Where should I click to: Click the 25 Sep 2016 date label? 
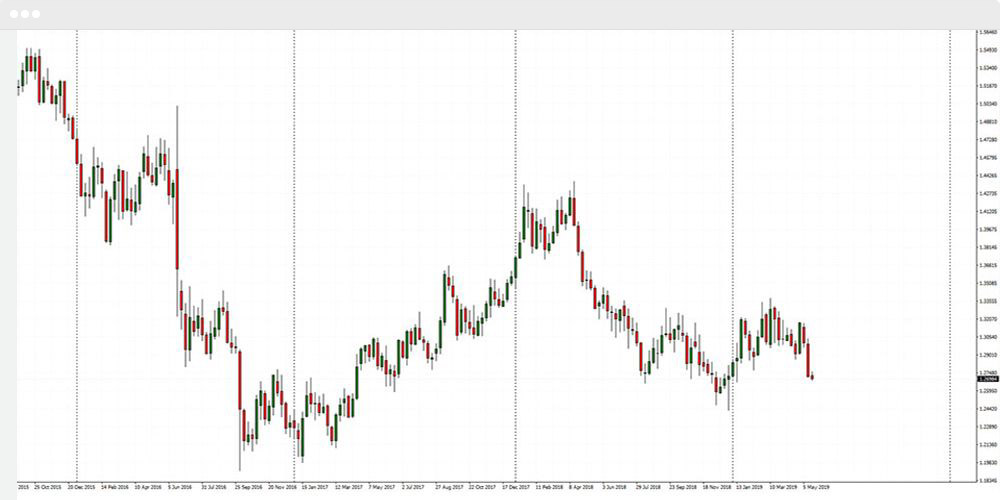[x=248, y=488]
